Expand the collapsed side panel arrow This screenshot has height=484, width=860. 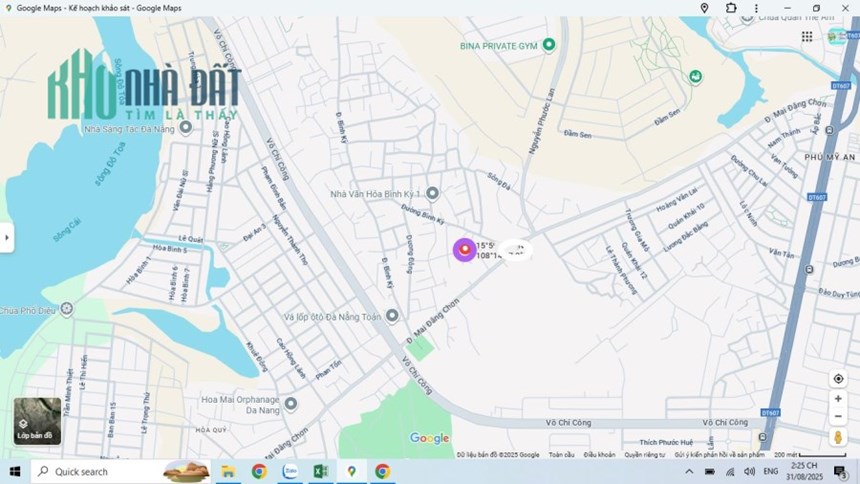pyautogui.click(x=7, y=238)
